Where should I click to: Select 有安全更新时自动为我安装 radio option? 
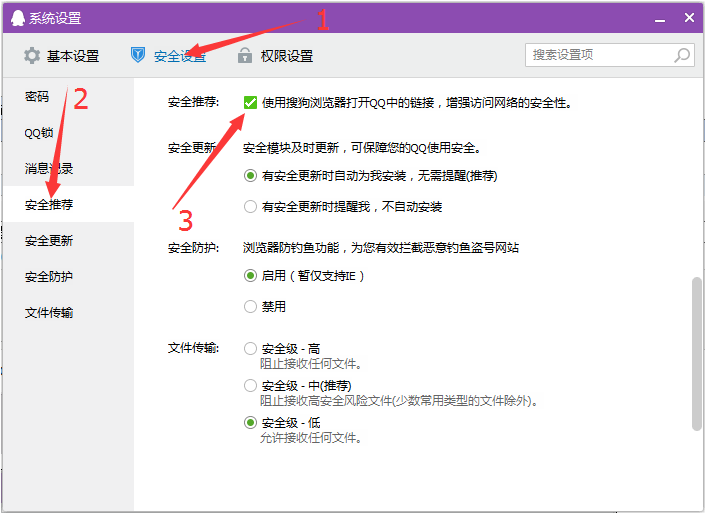click(x=250, y=176)
